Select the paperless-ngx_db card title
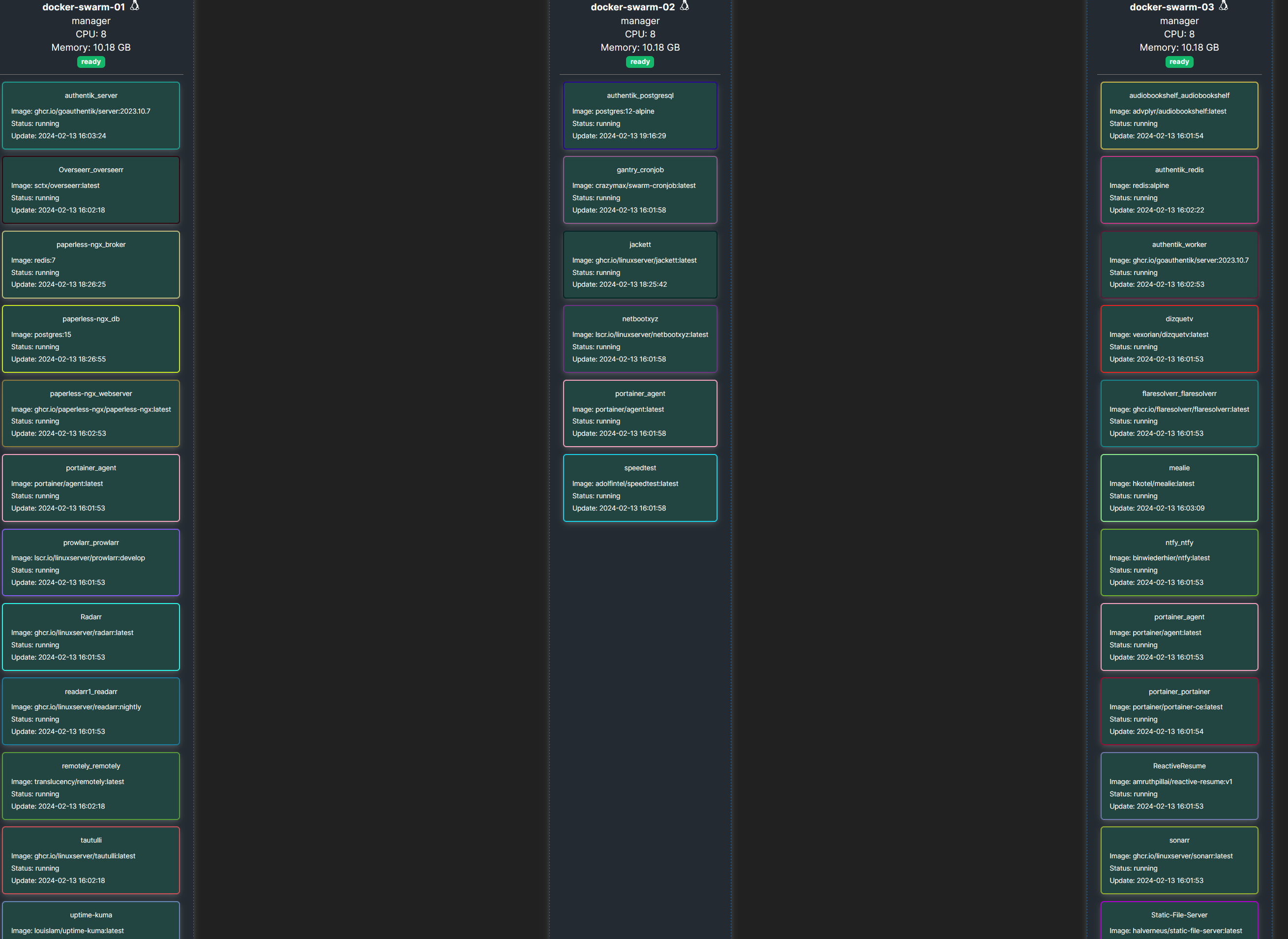The image size is (1288, 939). [x=91, y=319]
